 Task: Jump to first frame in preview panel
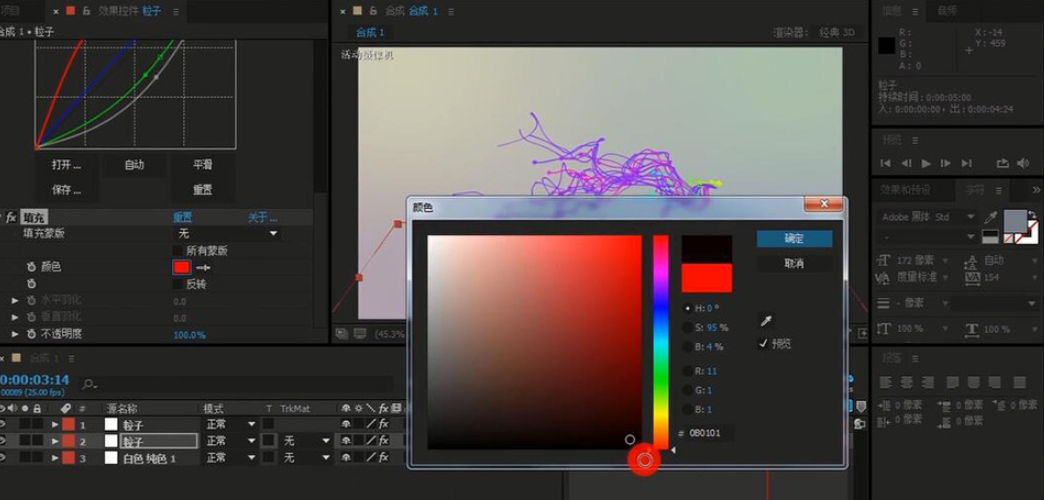tap(885, 163)
